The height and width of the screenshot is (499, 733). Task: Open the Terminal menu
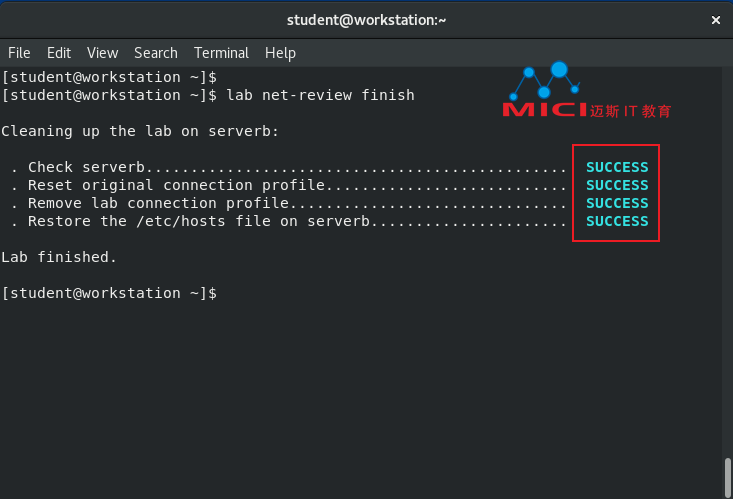[221, 53]
